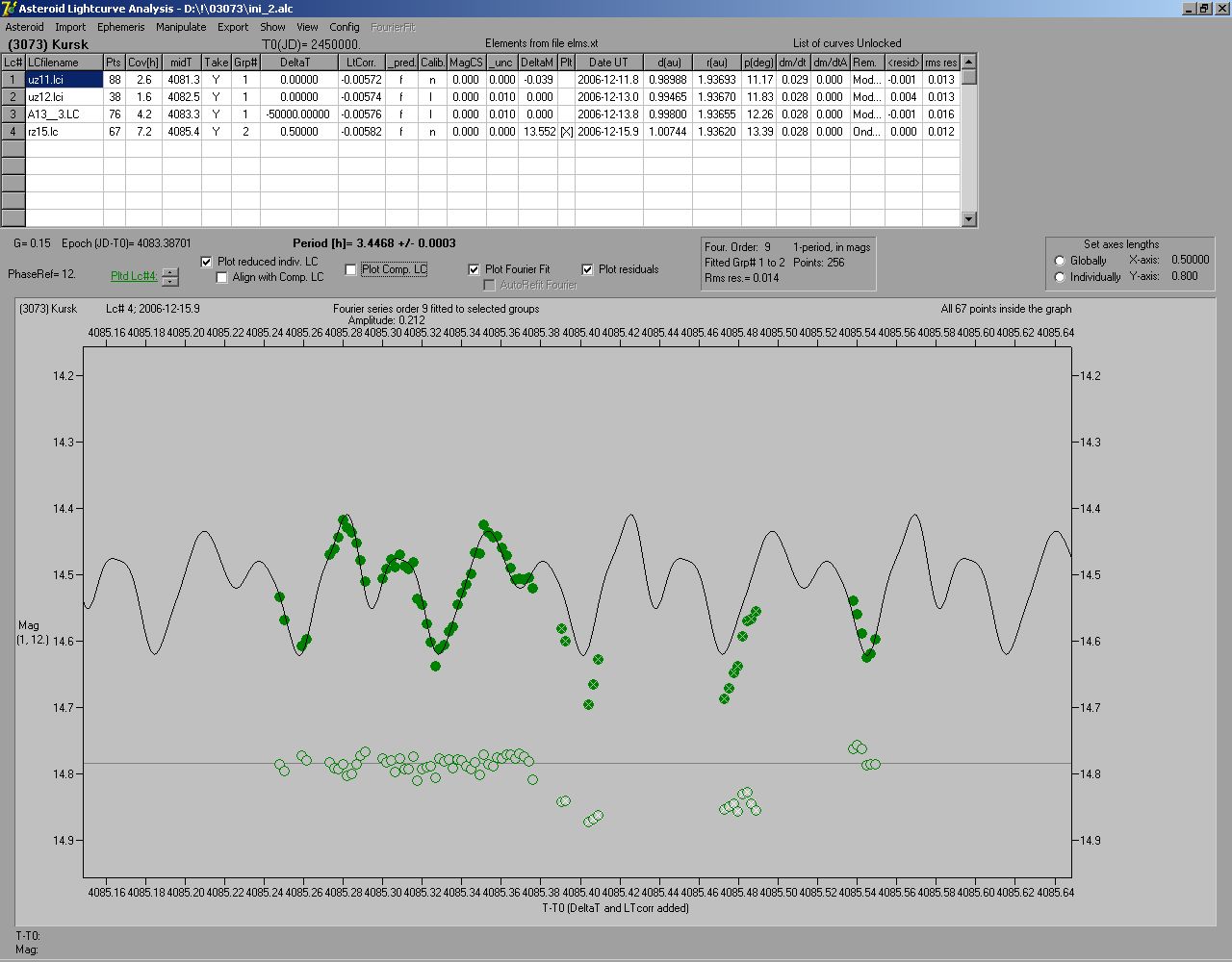The width and height of the screenshot is (1232, 962).
Task: Click the uz11.lci filename cell
Action: point(64,80)
